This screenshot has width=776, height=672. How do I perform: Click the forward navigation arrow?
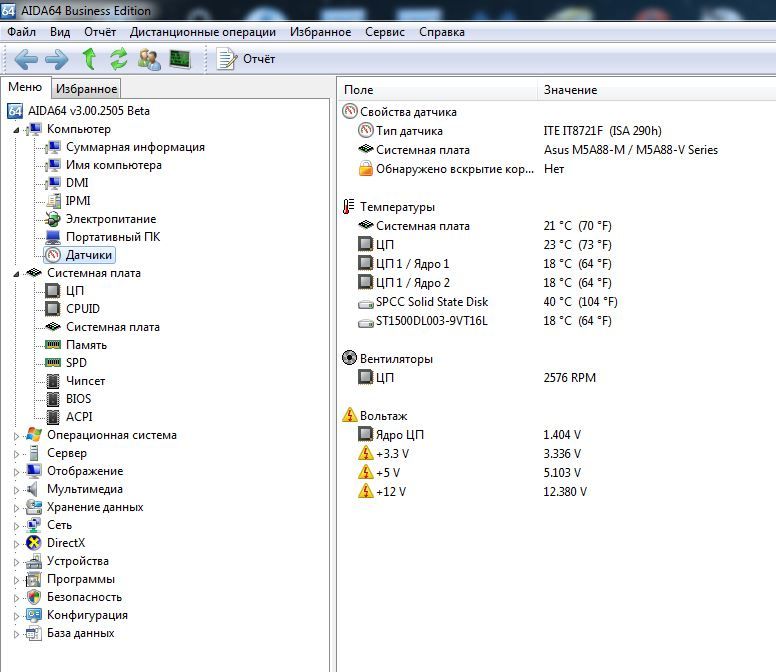(x=57, y=59)
